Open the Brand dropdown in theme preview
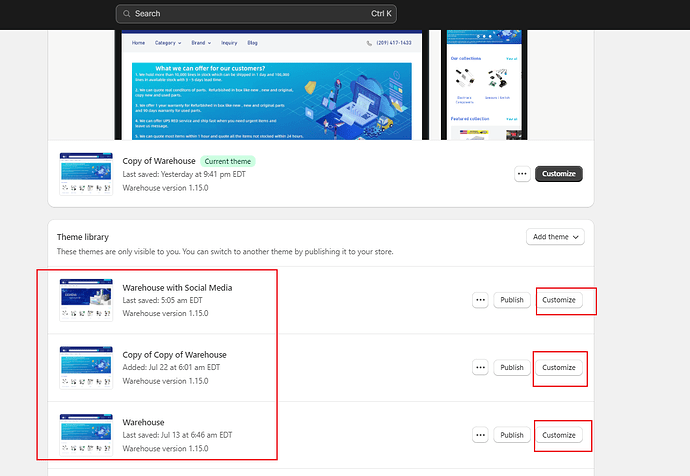This screenshot has width=690, height=476. pyautogui.click(x=201, y=43)
